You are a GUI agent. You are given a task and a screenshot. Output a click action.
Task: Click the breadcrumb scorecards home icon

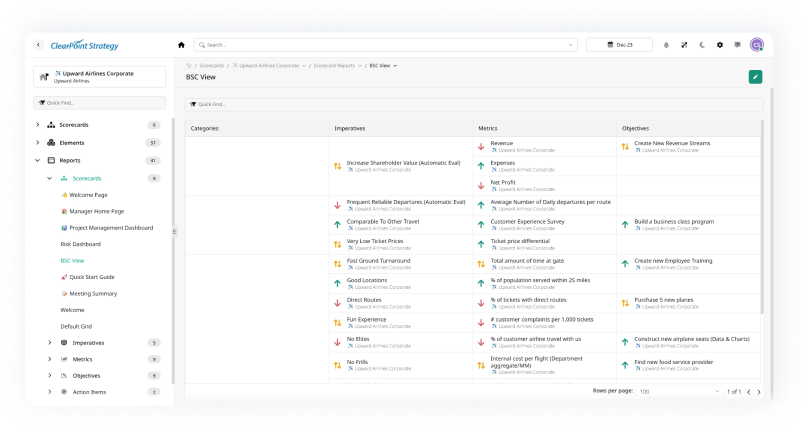point(188,66)
